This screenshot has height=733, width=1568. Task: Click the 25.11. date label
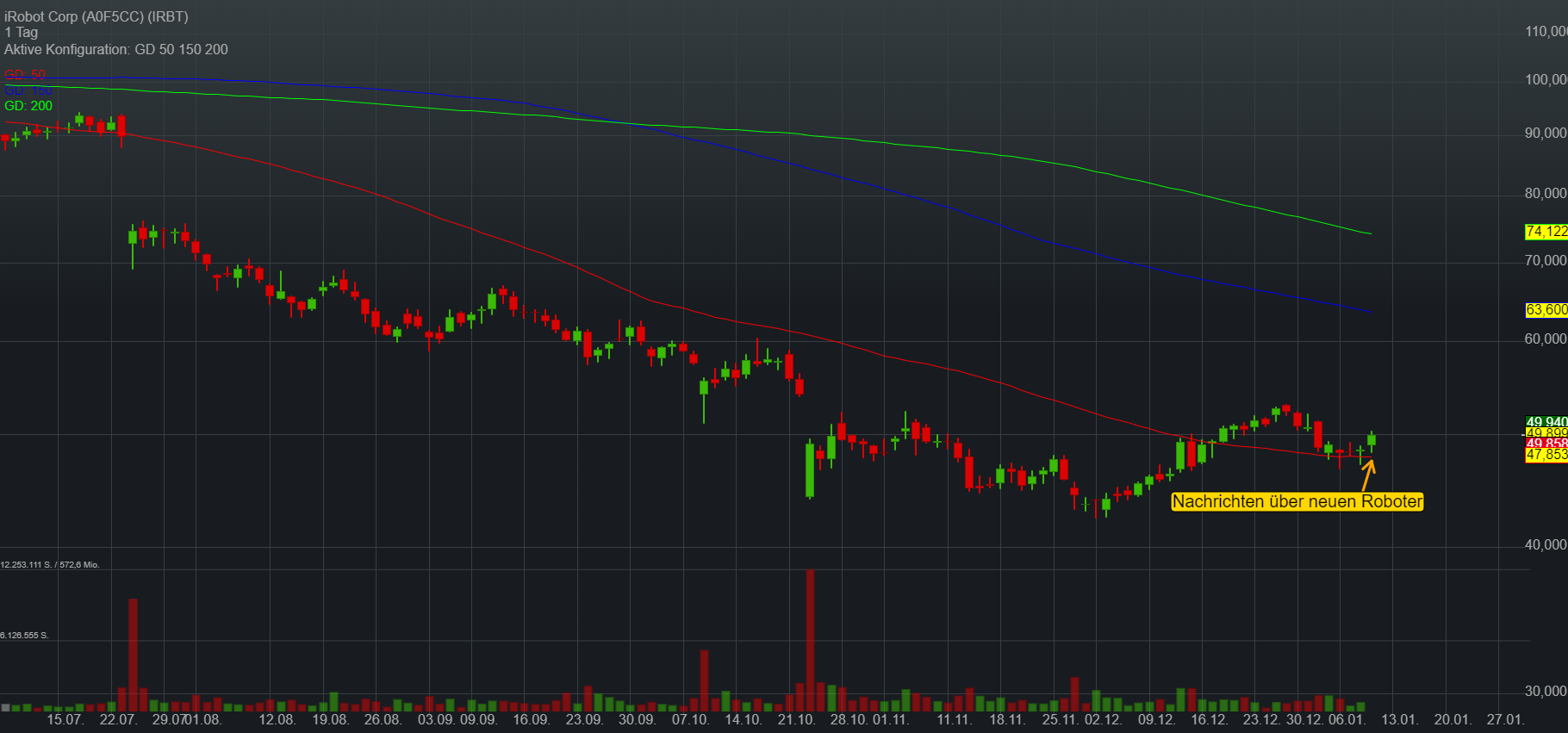[1061, 720]
